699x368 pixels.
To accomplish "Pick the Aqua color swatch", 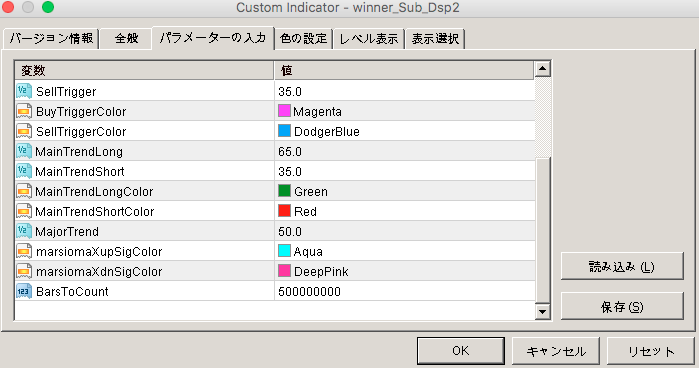I will pos(284,251).
